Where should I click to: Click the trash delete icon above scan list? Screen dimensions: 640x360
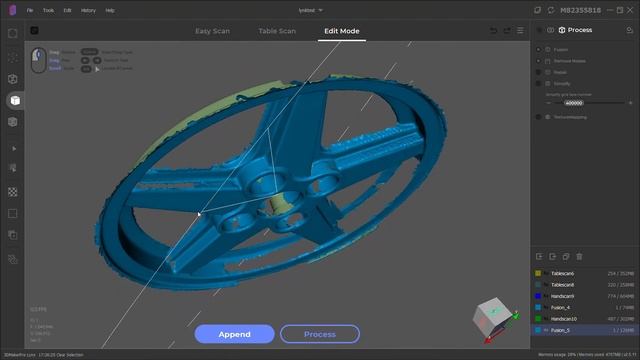(579, 257)
